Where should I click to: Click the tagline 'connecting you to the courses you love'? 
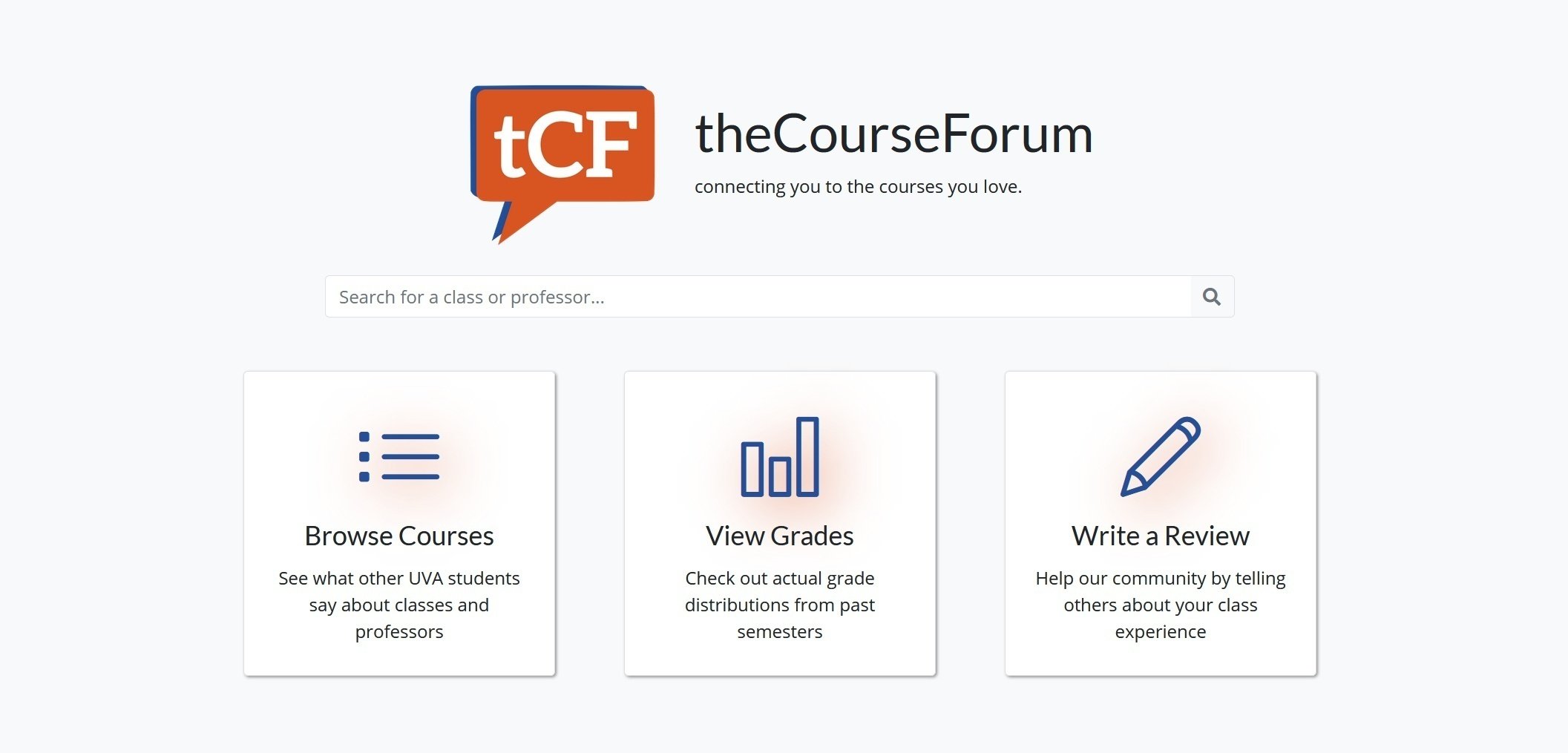click(x=858, y=187)
